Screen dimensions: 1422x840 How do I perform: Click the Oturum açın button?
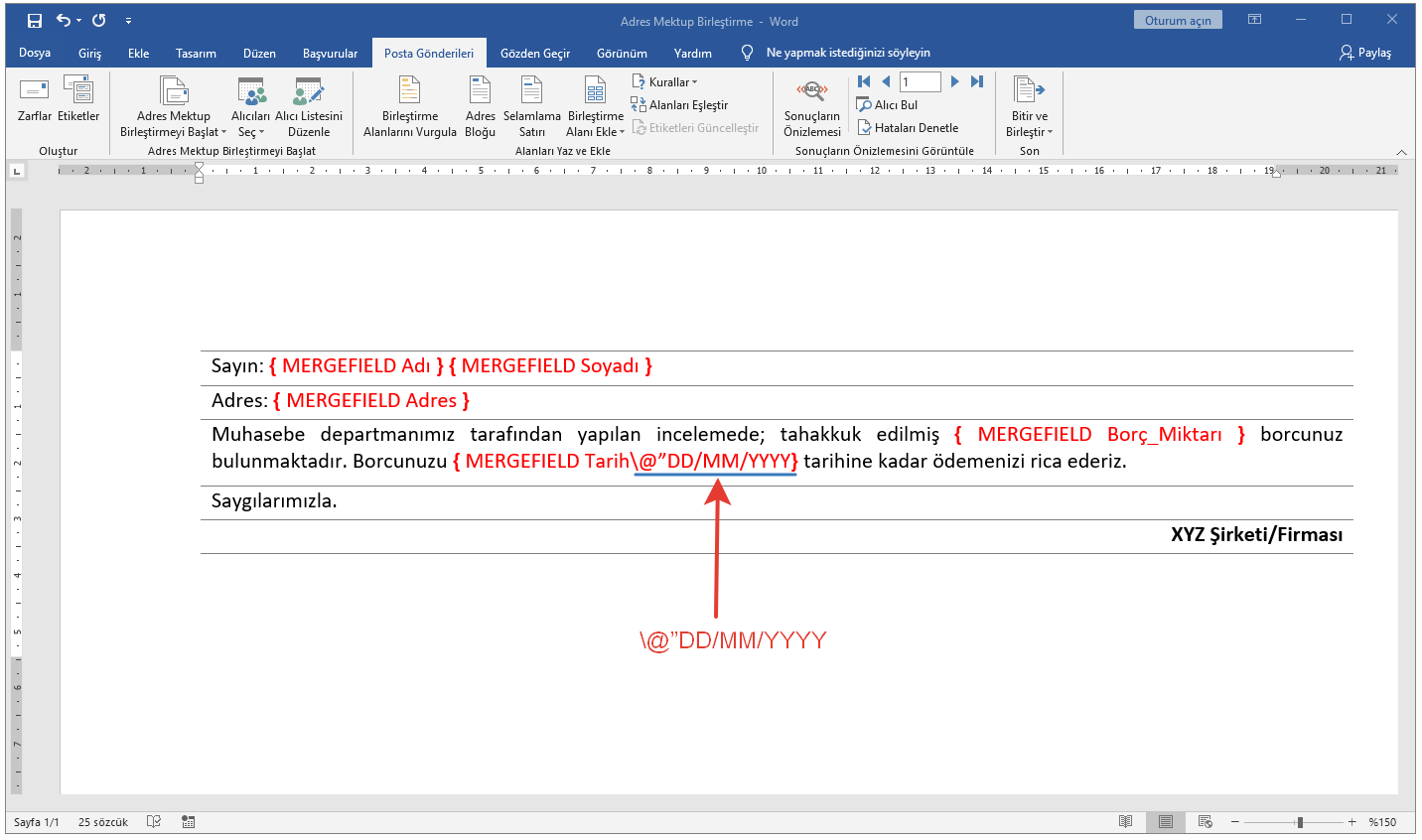(1178, 21)
